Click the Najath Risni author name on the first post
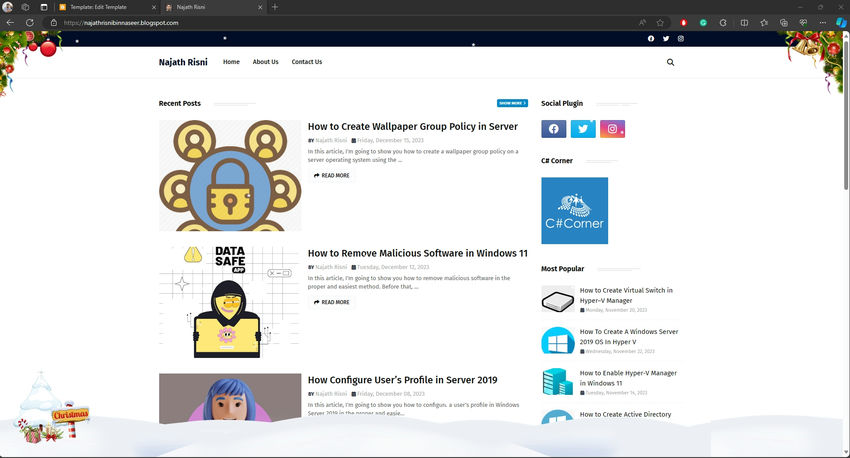This screenshot has width=850, height=458. click(x=331, y=140)
